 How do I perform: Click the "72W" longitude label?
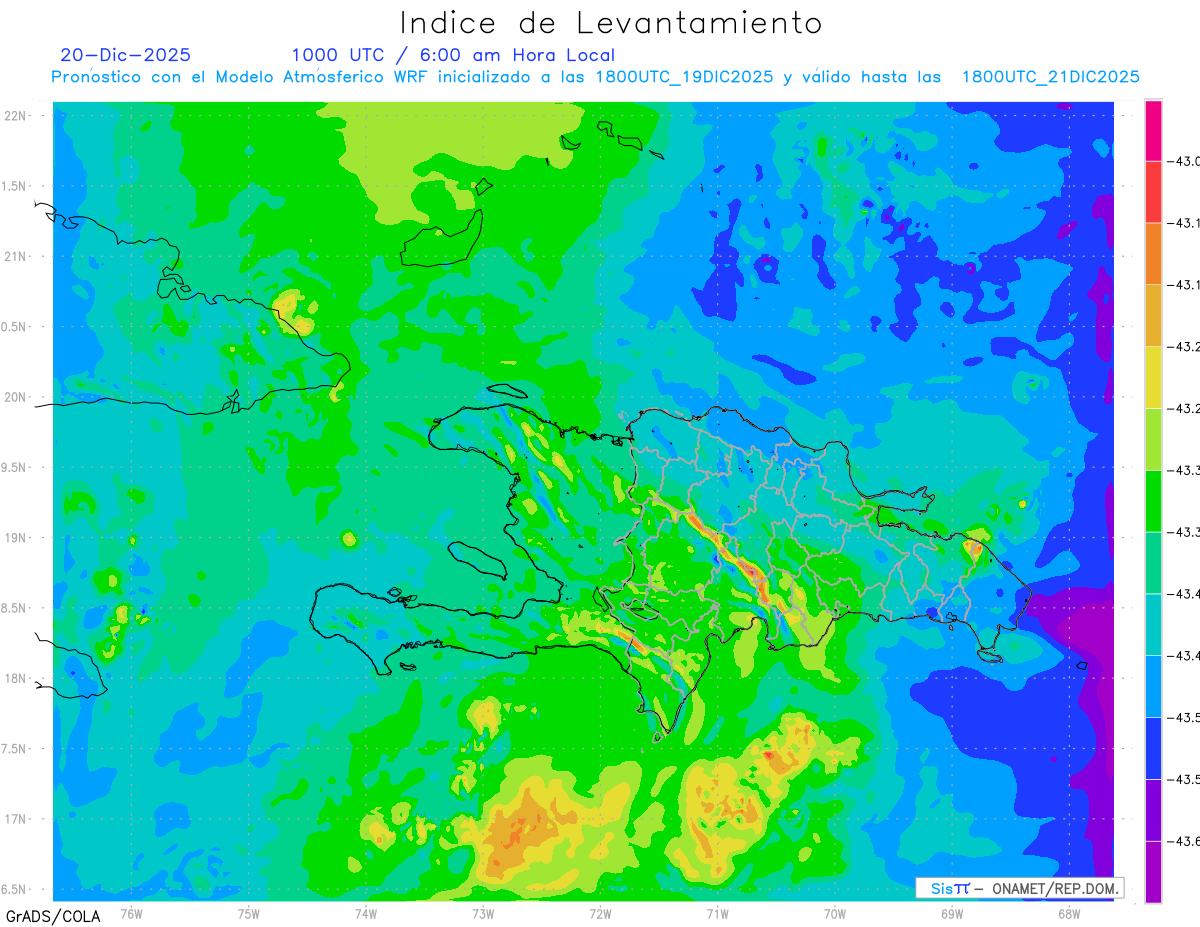tap(600, 913)
